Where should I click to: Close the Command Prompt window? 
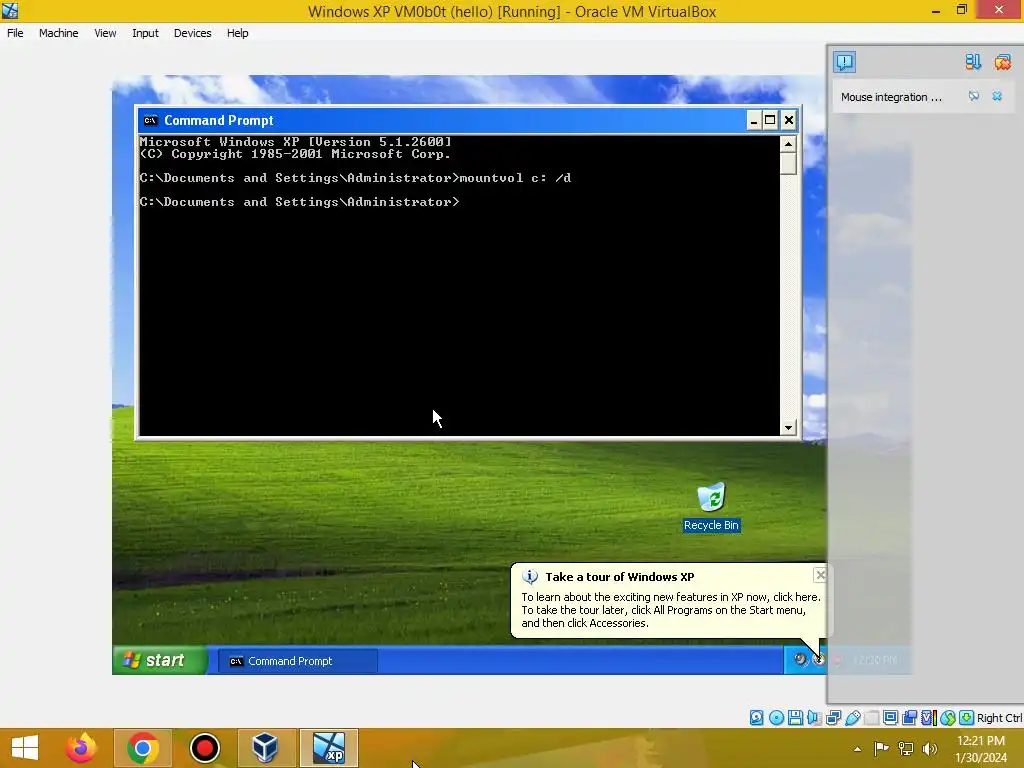pos(789,120)
